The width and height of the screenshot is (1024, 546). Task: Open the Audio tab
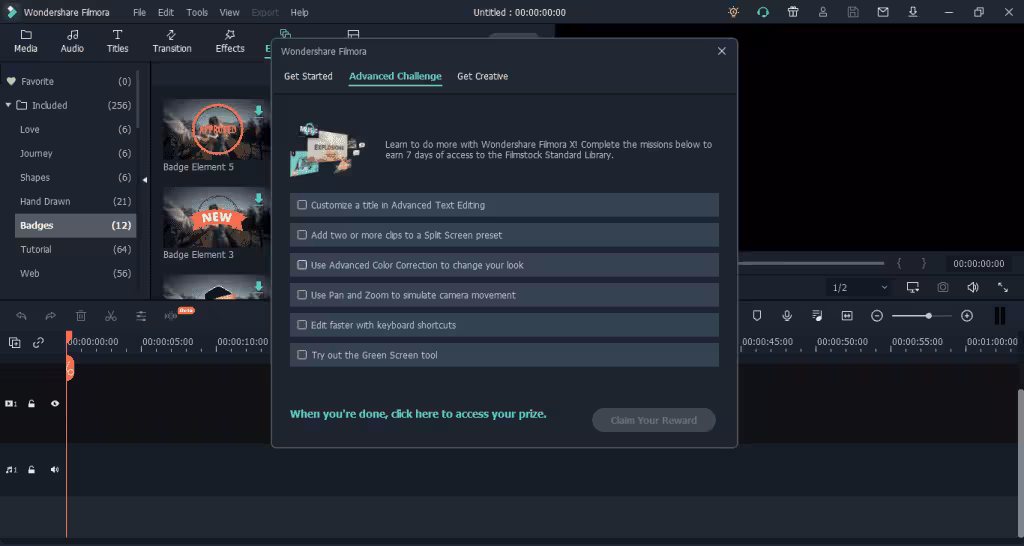[x=72, y=41]
